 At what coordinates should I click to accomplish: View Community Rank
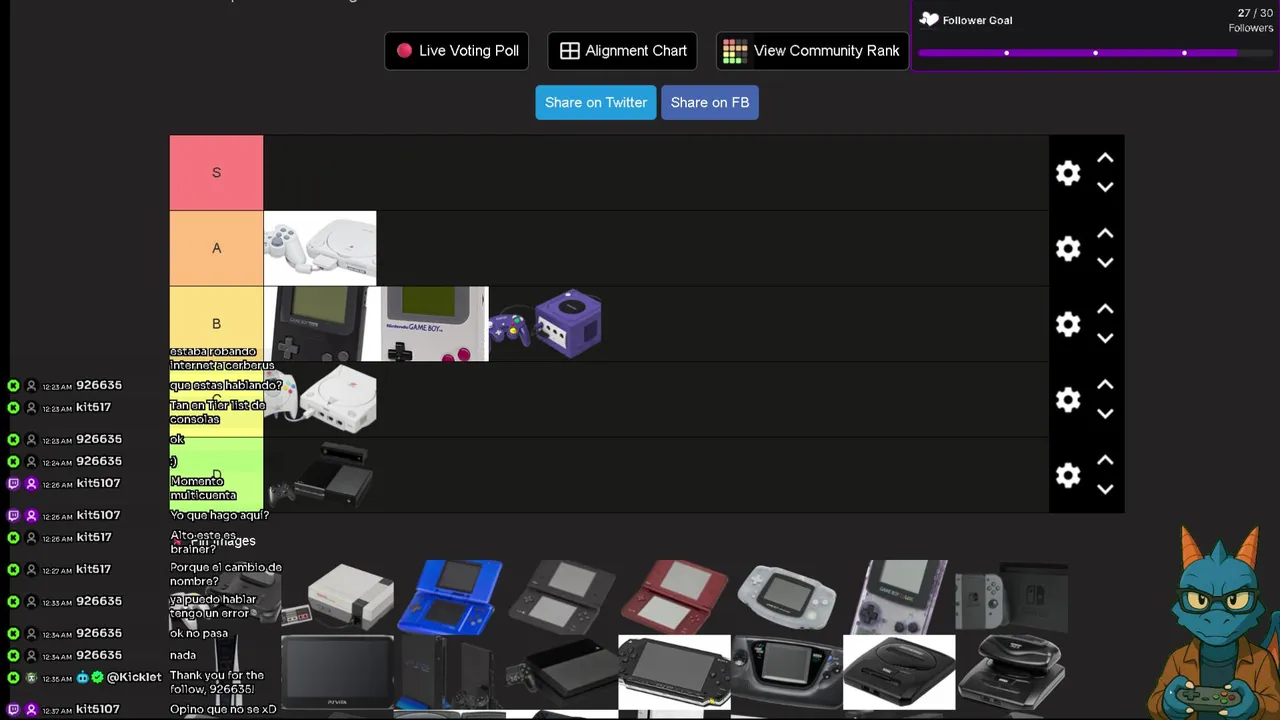(812, 51)
